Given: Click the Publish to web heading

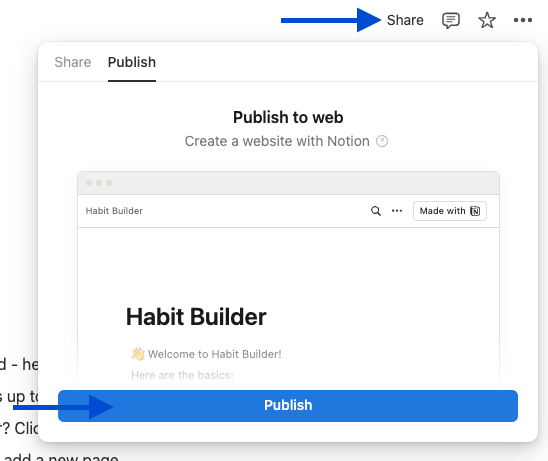Looking at the screenshot, I should (288, 117).
